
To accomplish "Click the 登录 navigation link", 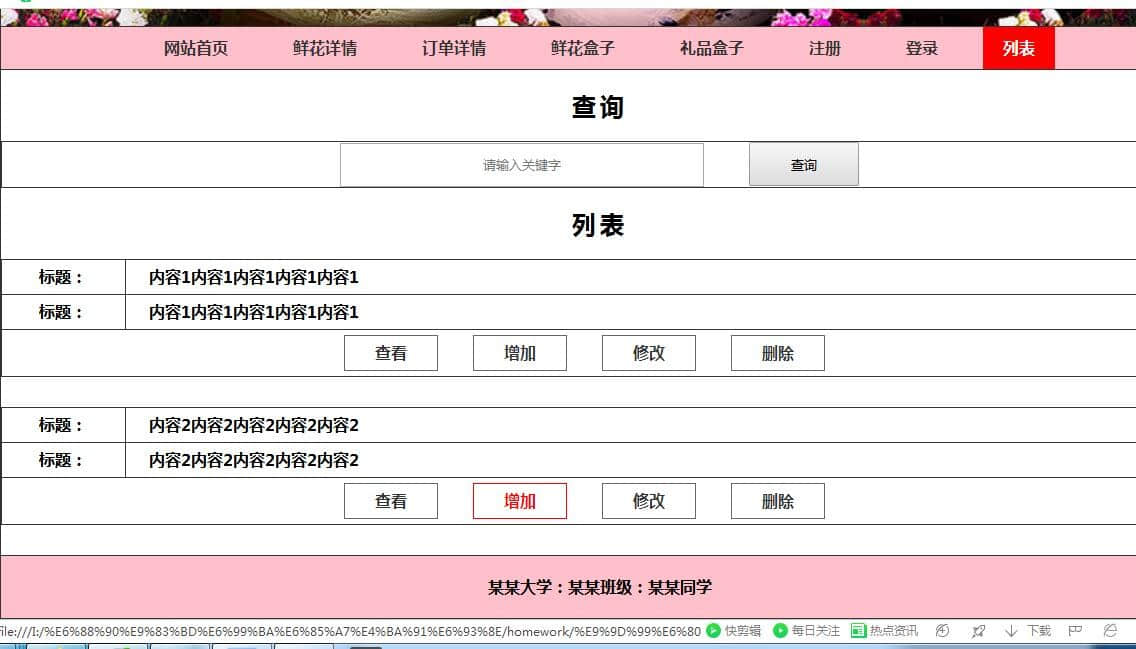I will tap(922, 48).
